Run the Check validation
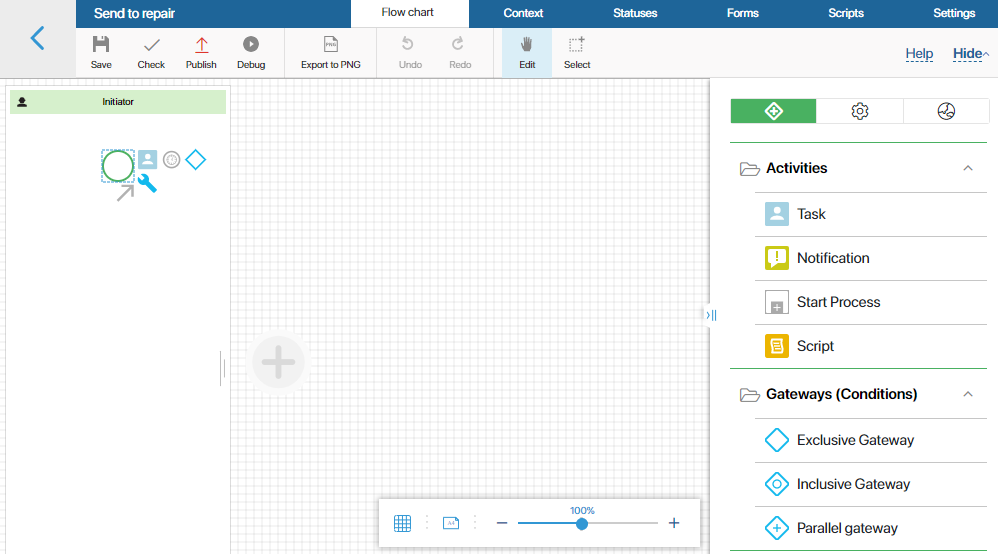Viewport: 998px width, 554px height. (x=151, y=52)
